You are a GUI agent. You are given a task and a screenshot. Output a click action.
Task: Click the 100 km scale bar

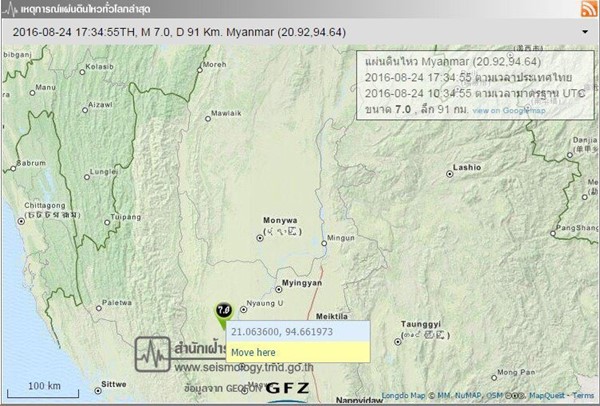(43, 390)
